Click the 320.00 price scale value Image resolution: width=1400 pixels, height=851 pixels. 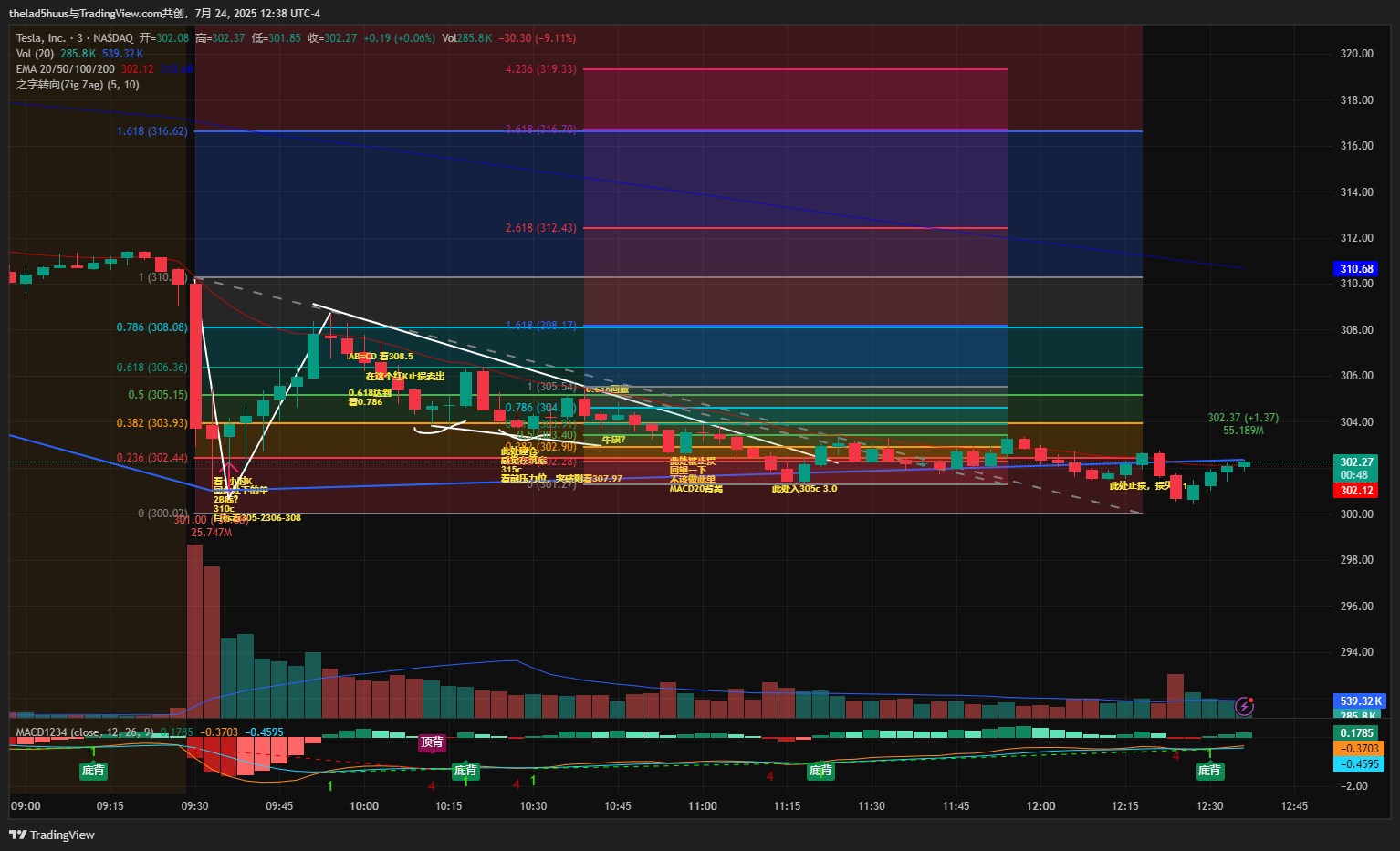click(x=1356, y=54)
